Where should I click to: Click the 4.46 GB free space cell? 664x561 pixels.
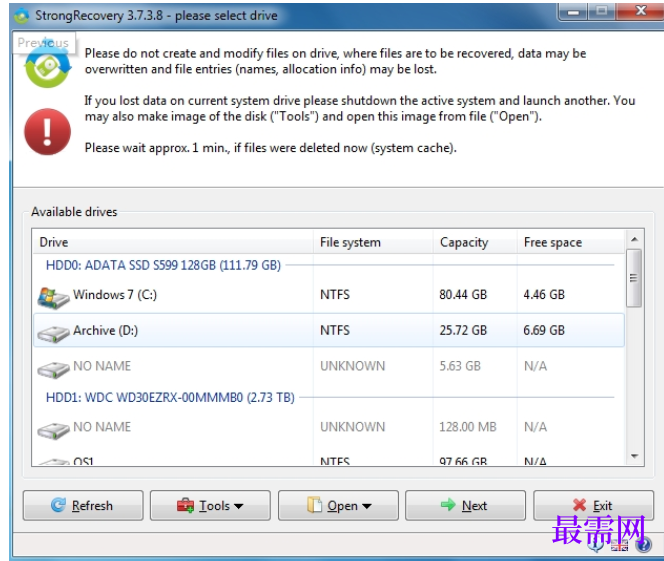(544, 295)
